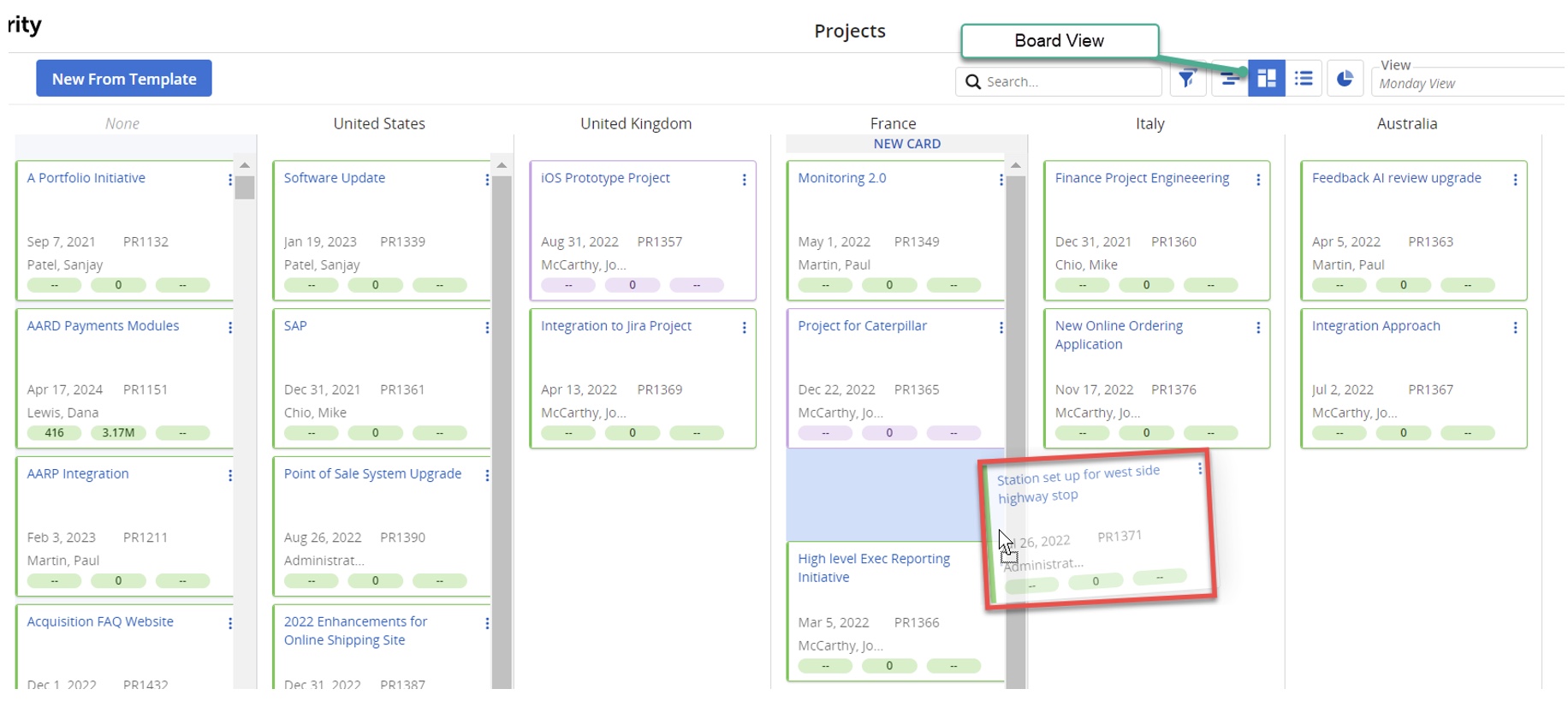Open the Monday View dropdown
Viewport: 1568px width, 707px height.
pos(1468,83)
